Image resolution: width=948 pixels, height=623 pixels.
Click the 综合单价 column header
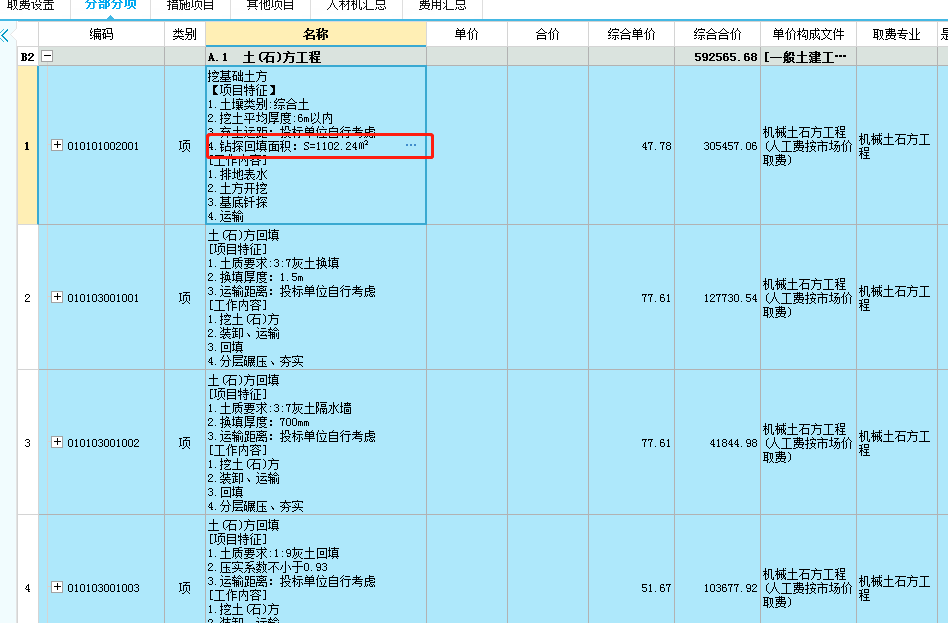pyautogui.click(x=631, y=34)
